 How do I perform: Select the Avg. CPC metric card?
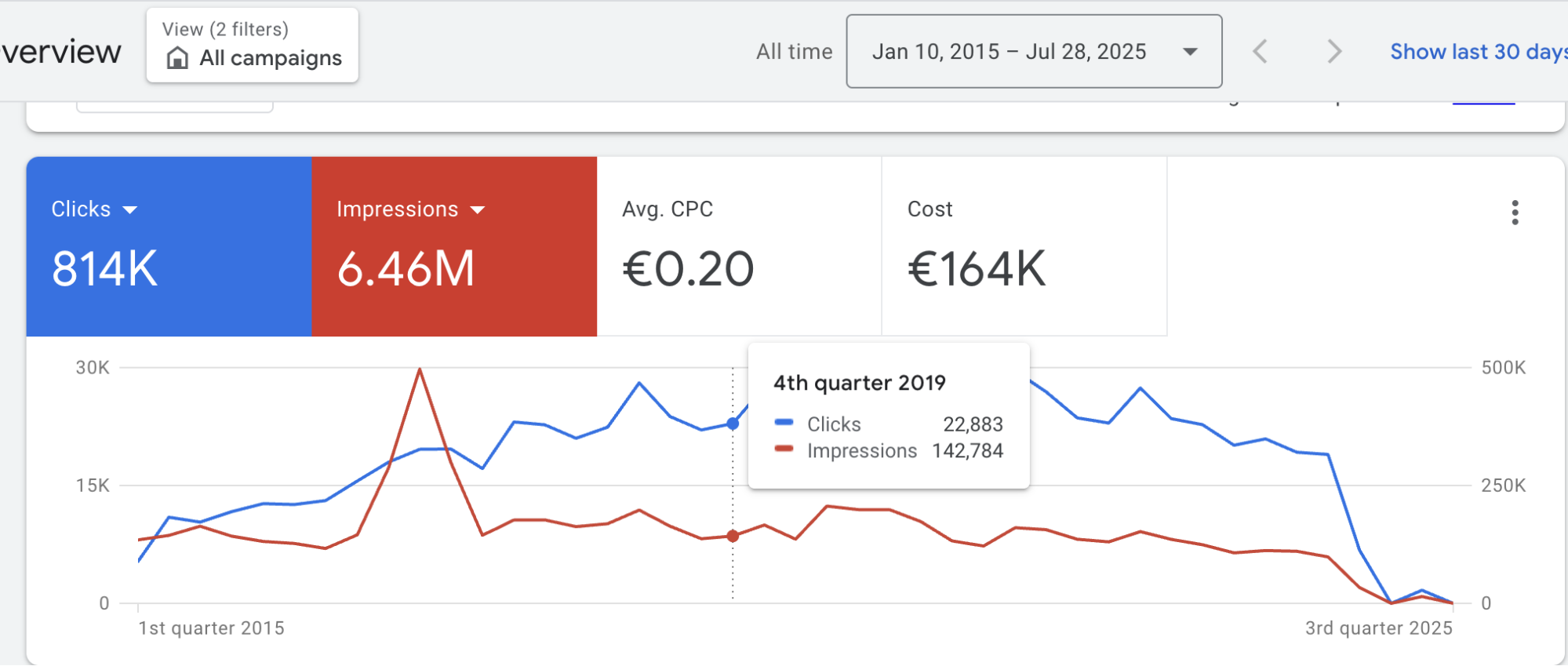[x=739, y=246]
